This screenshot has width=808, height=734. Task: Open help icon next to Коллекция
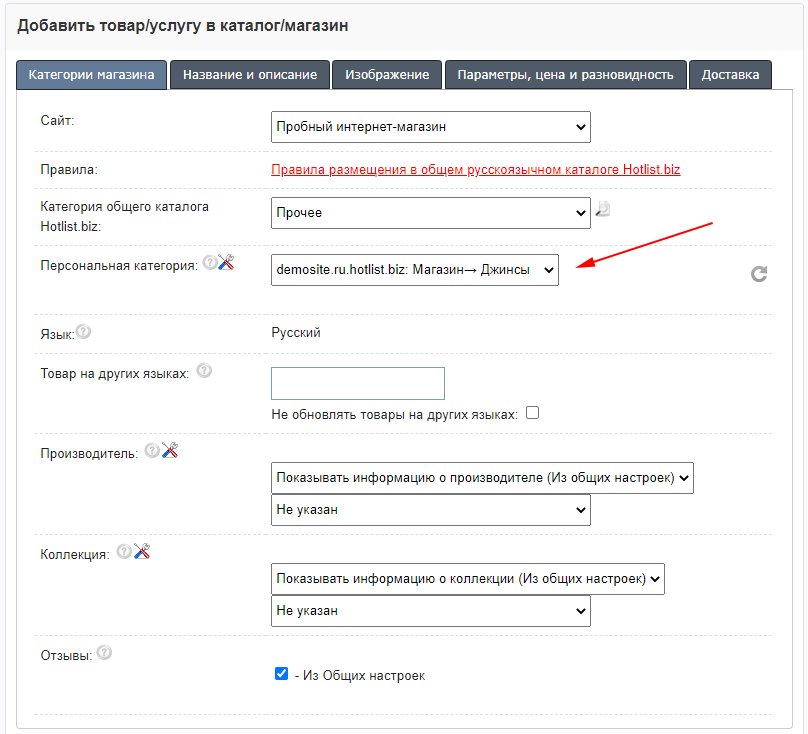tap(124, 551)
